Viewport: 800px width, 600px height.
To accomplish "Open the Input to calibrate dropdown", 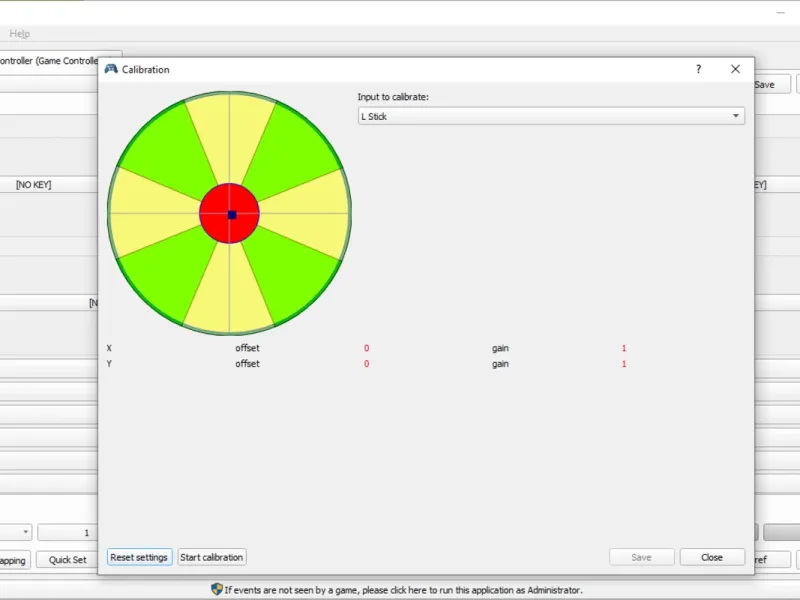I will click(x=551, y=116).
